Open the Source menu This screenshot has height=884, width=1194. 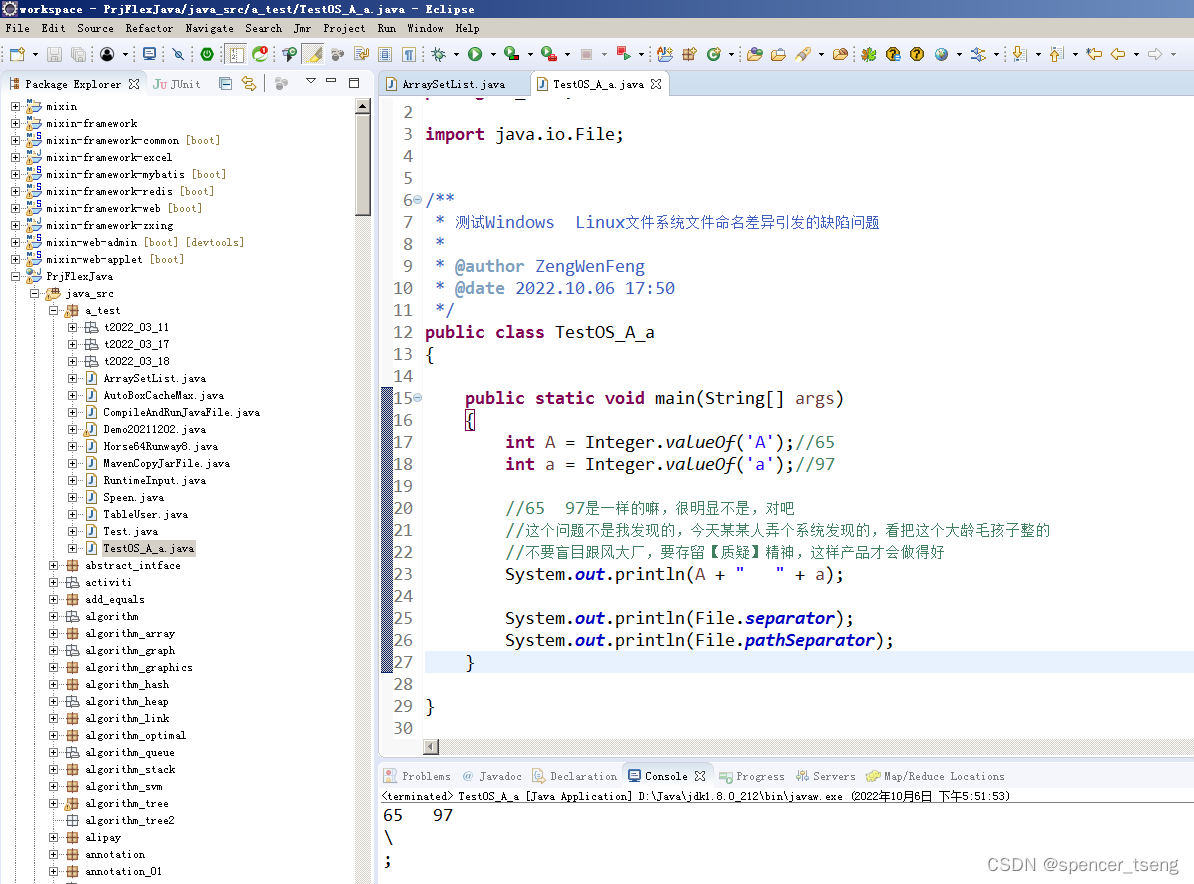click(95, 28)
